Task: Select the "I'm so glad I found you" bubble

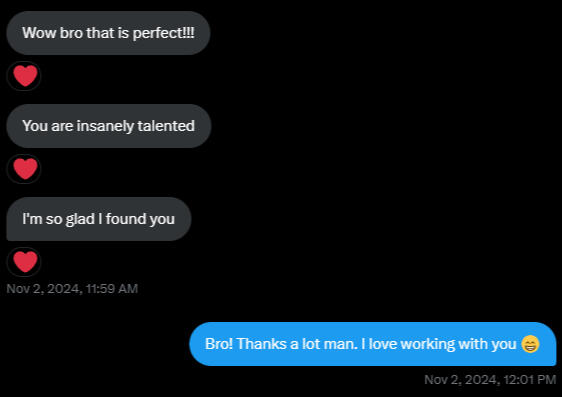Action: click(x=99, y=219)
